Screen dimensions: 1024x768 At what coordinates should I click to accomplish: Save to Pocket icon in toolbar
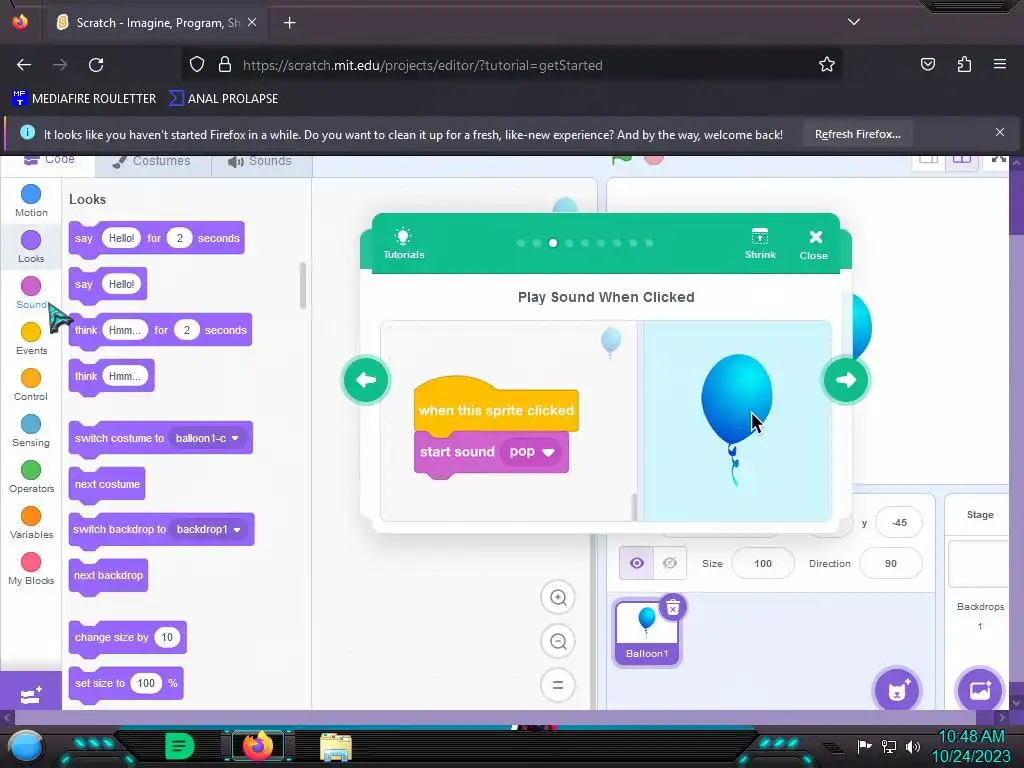point(927,64)
